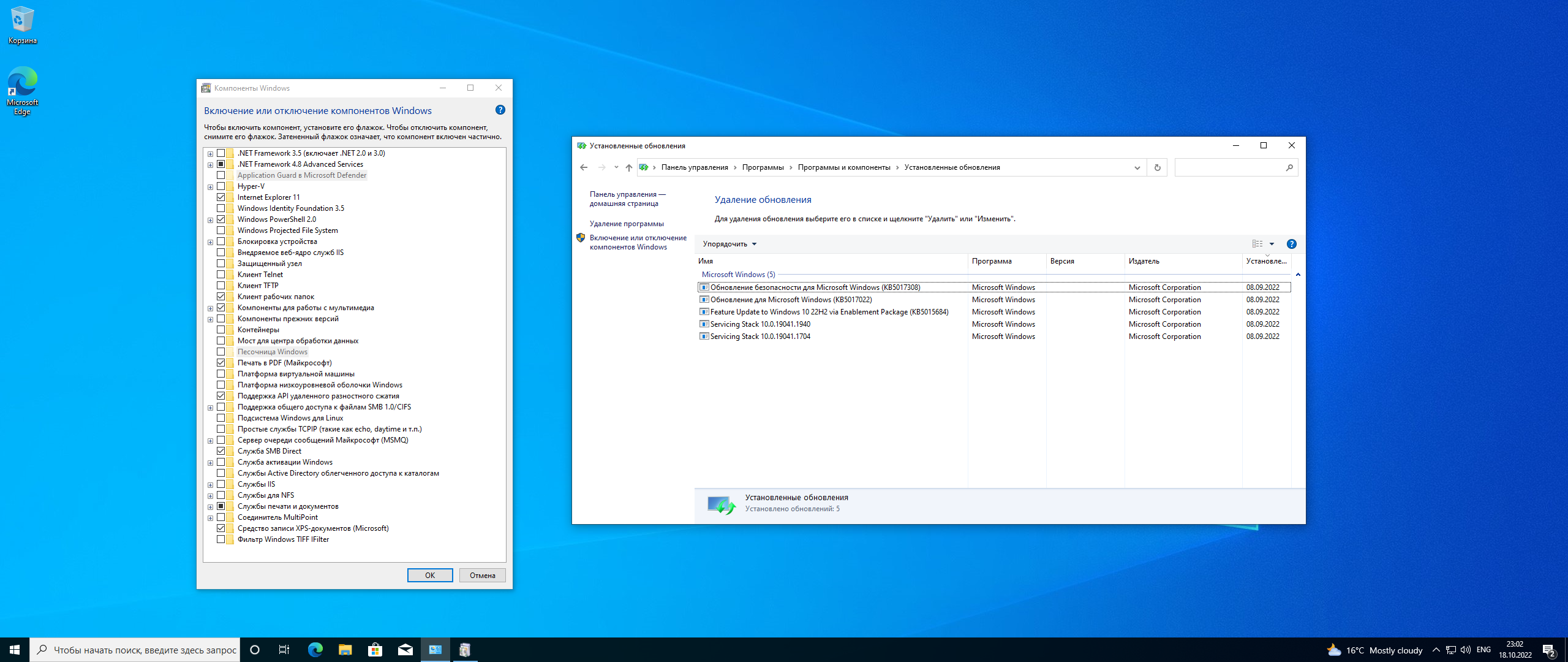
Task: Click the search field in updates window
Action: [1230, 167]
